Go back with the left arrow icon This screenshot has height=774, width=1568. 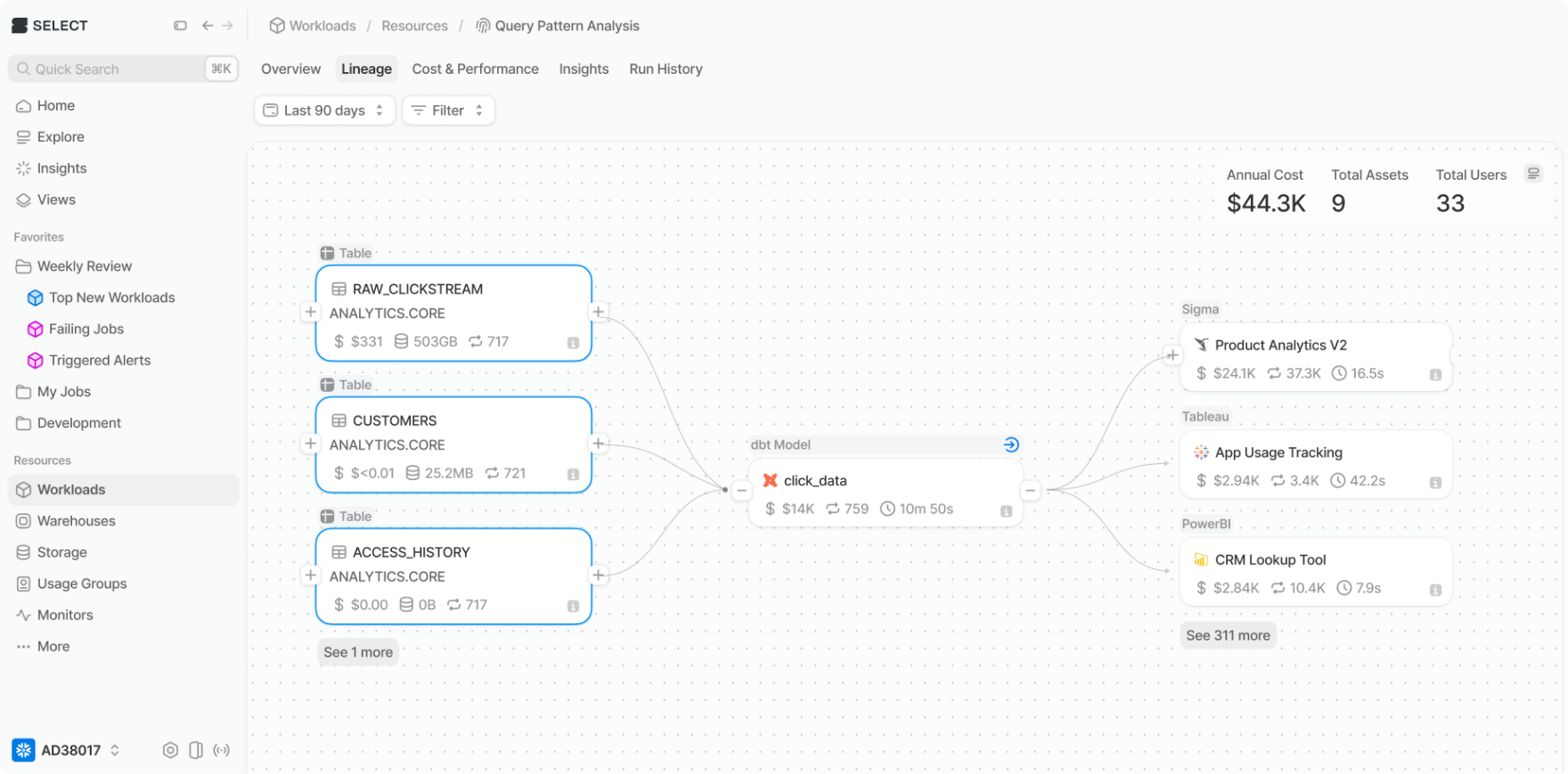tap(208, 26)
